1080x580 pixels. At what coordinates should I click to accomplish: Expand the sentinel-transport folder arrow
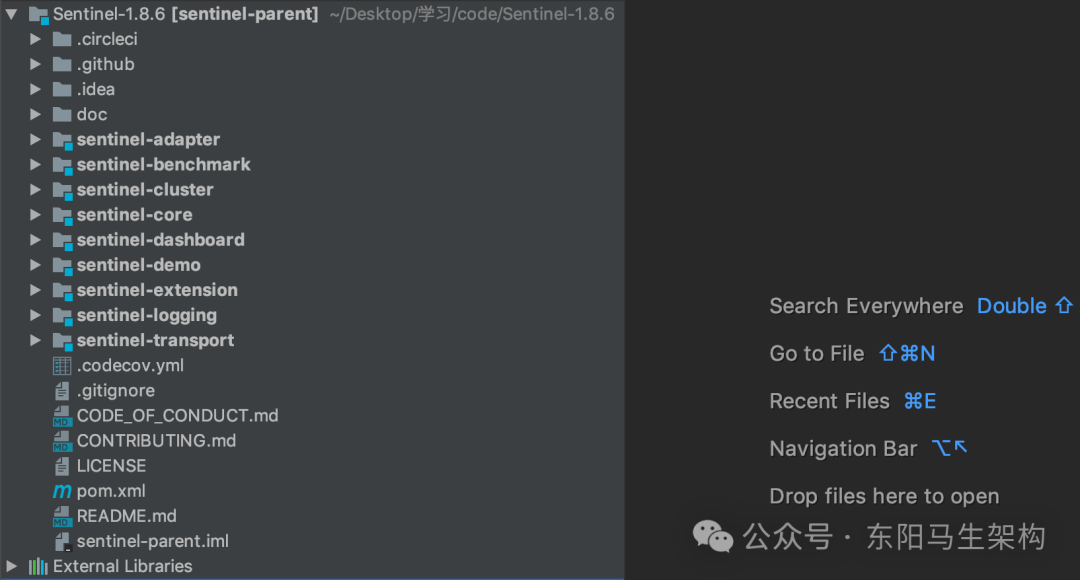click(35, 340)
